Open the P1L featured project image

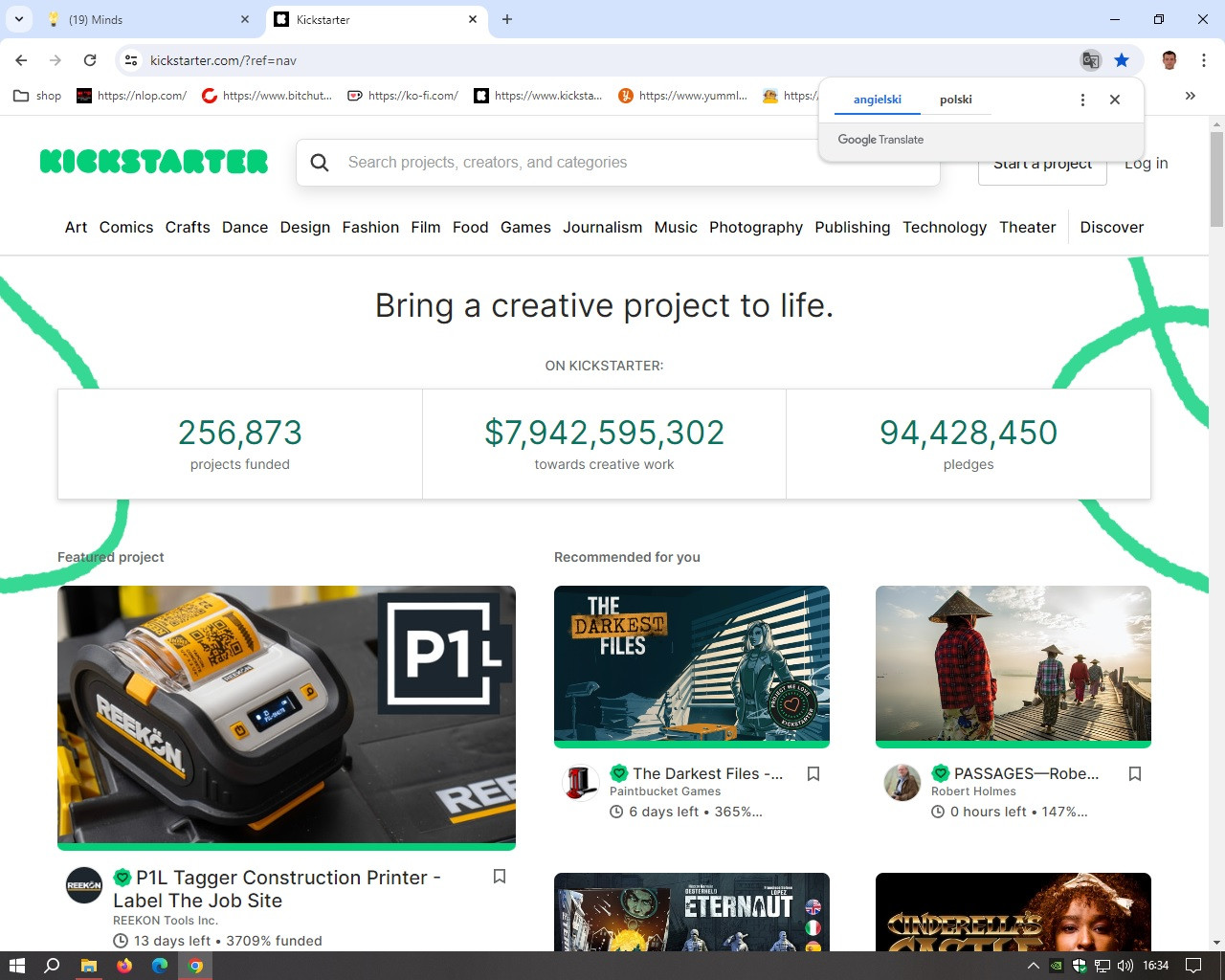point(286,714)
